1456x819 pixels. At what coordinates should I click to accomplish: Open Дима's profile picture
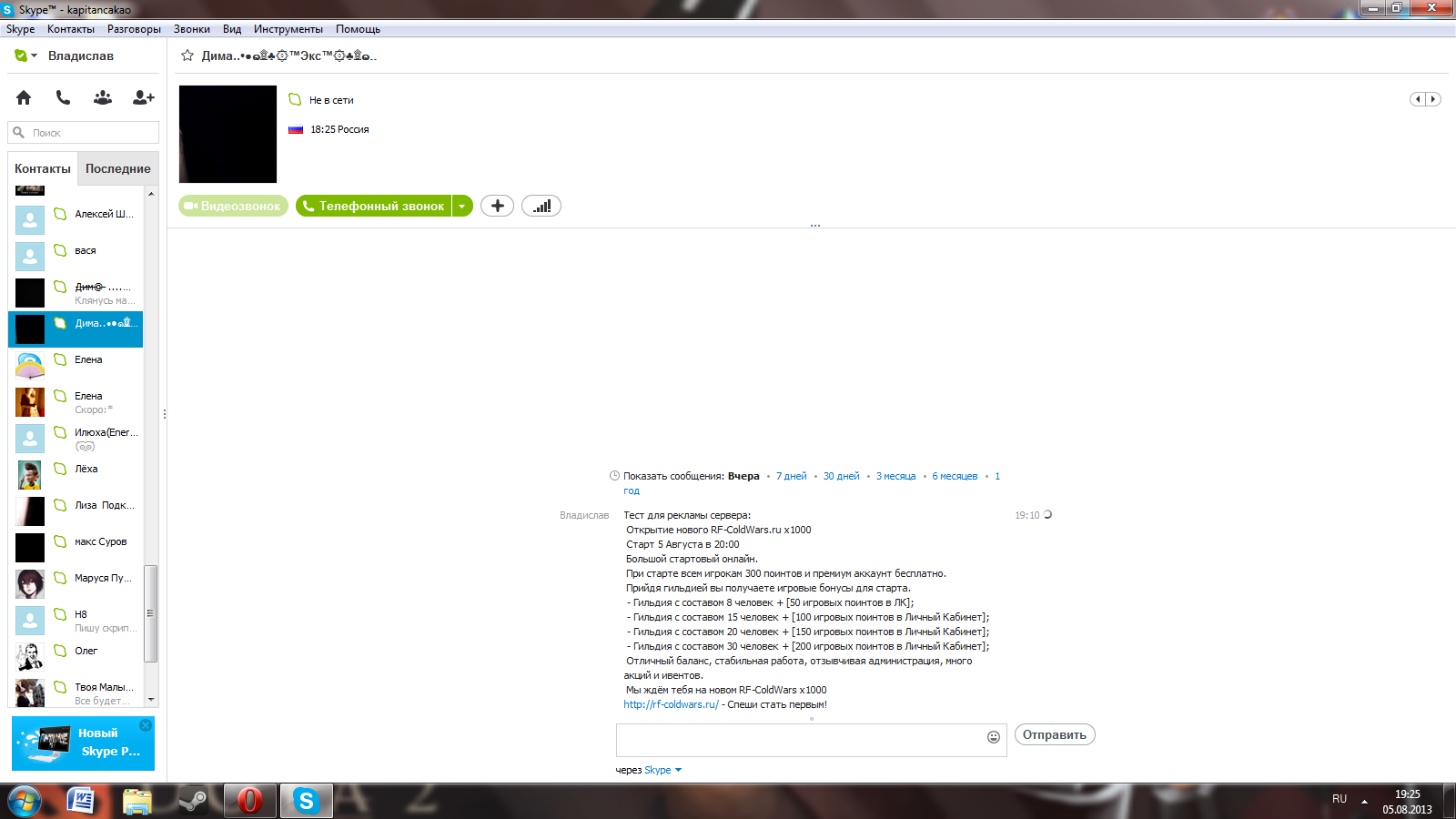(227, 134)
